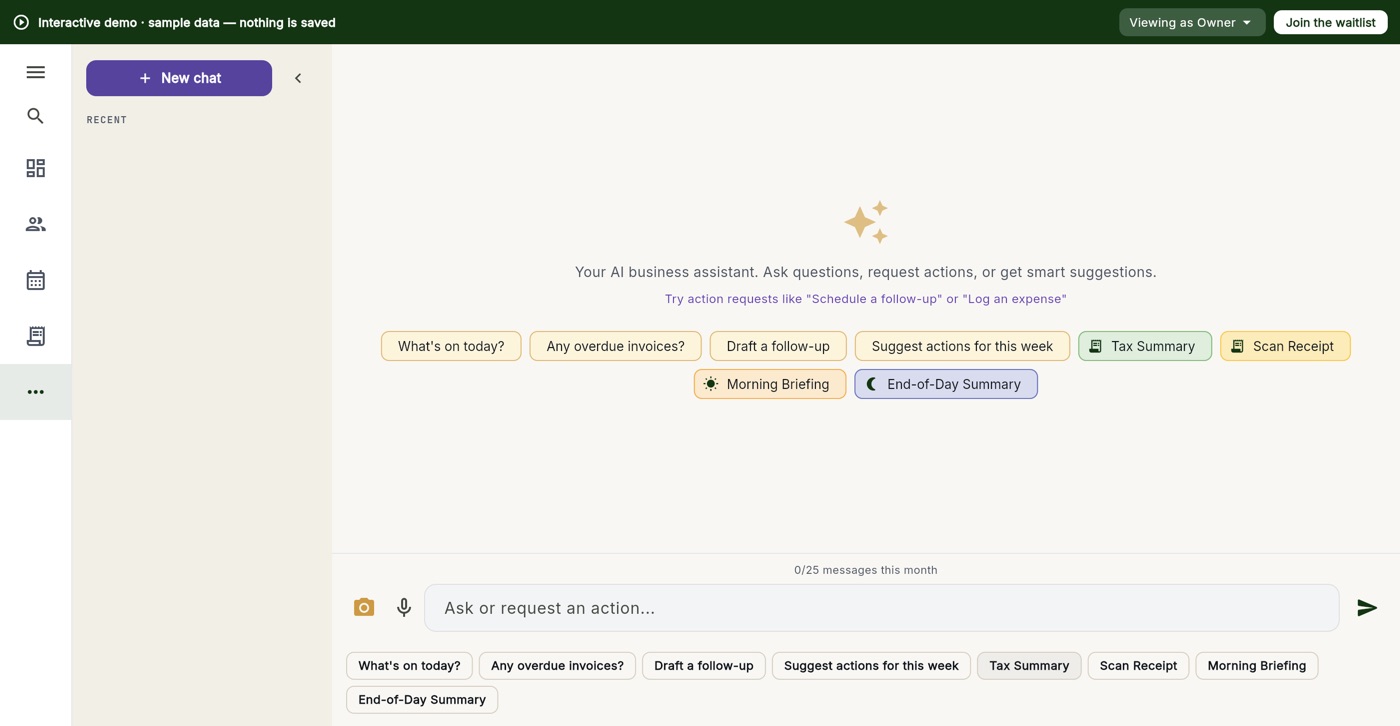1400x726 pixels.
Task: Open the calendar icon in the sidebar
Action: tap(35, 280)
